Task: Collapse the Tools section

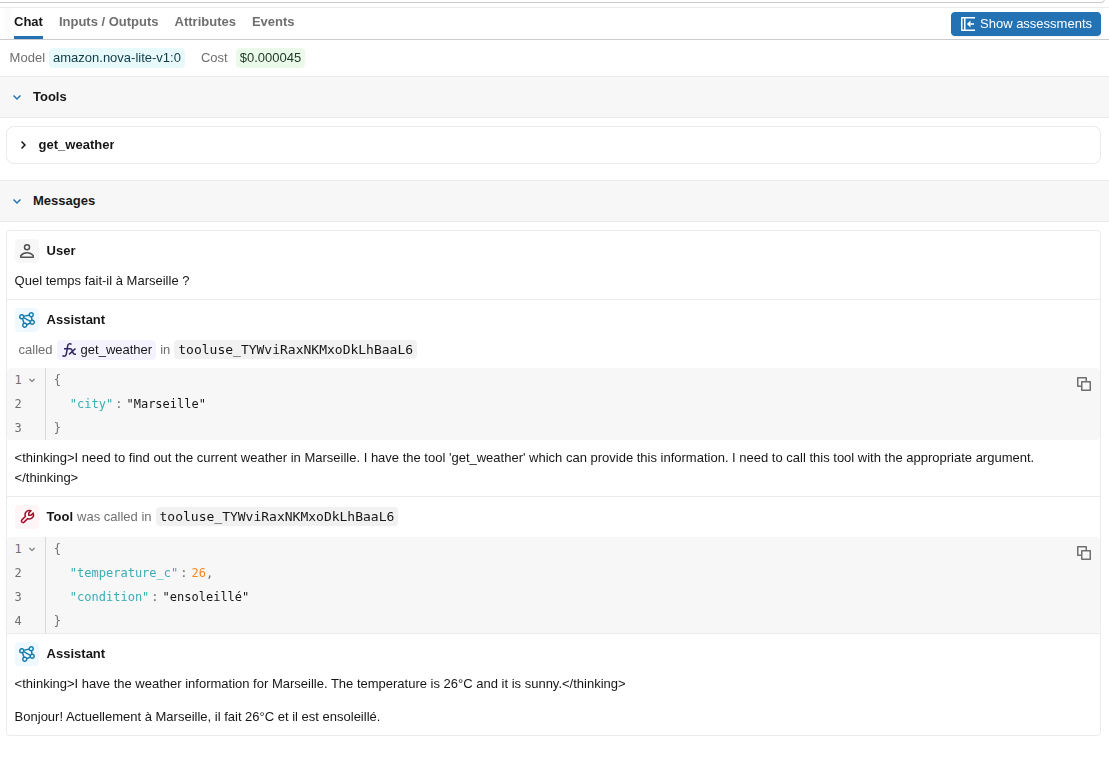Action: 17,97
